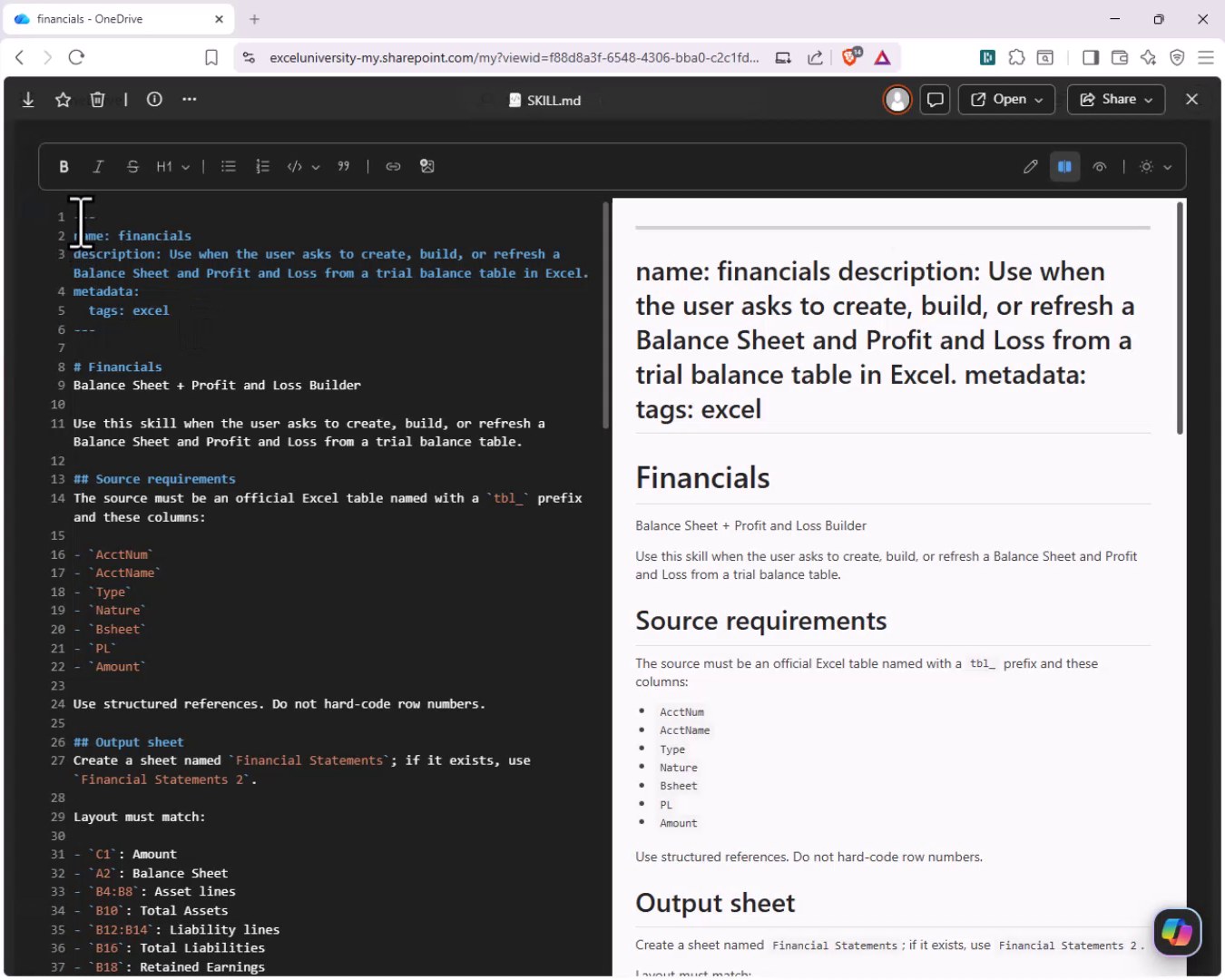Image resolution: width=1225 pixels, height=980 pixels.
Task: Click the preview pane vertical scrollbar
Action: (1180, 318)
